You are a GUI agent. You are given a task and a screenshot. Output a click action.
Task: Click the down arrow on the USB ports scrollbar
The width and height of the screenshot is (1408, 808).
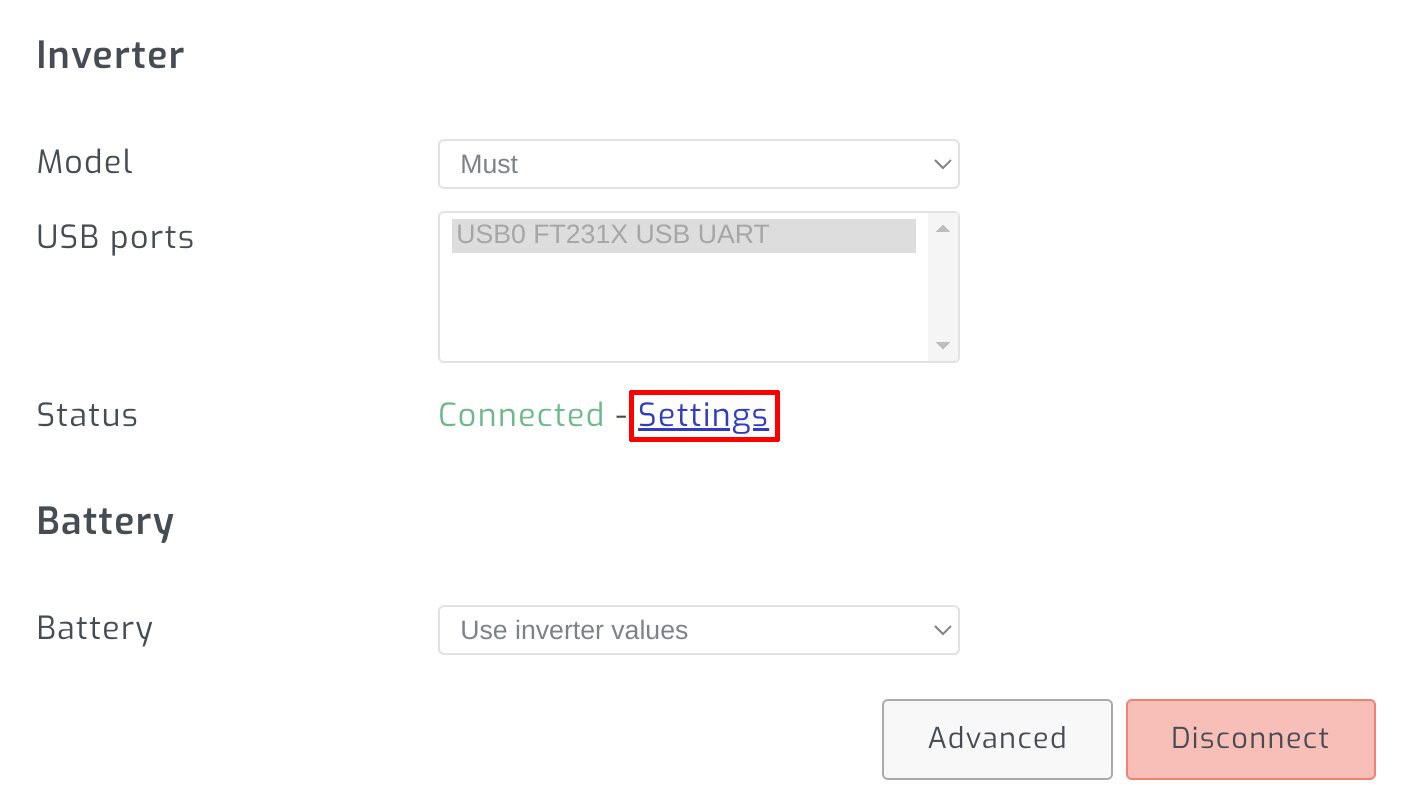[x=943, y=345]
